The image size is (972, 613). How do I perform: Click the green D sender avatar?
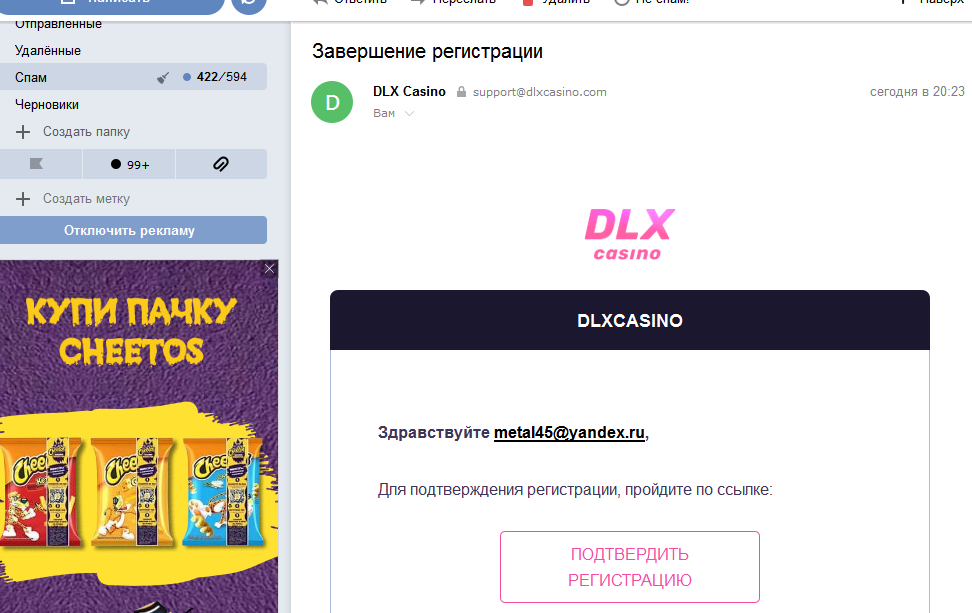coord(332,102)
